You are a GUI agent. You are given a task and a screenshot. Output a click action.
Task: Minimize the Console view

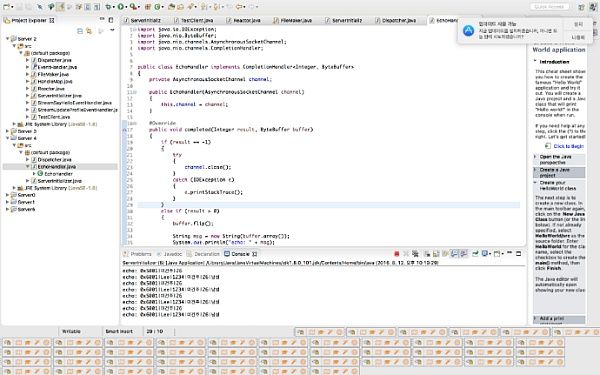click(509, 253)
